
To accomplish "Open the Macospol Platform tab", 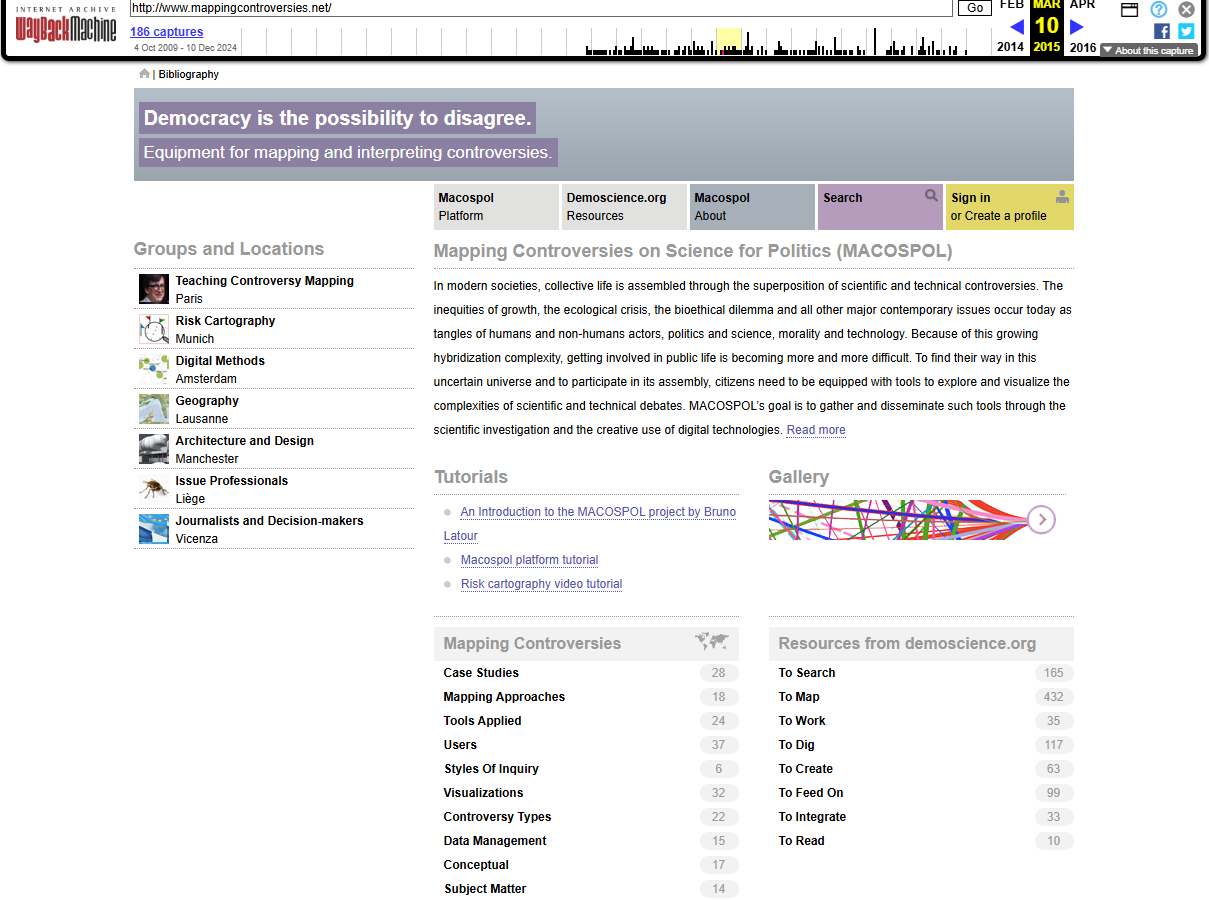I will [496, 207].
